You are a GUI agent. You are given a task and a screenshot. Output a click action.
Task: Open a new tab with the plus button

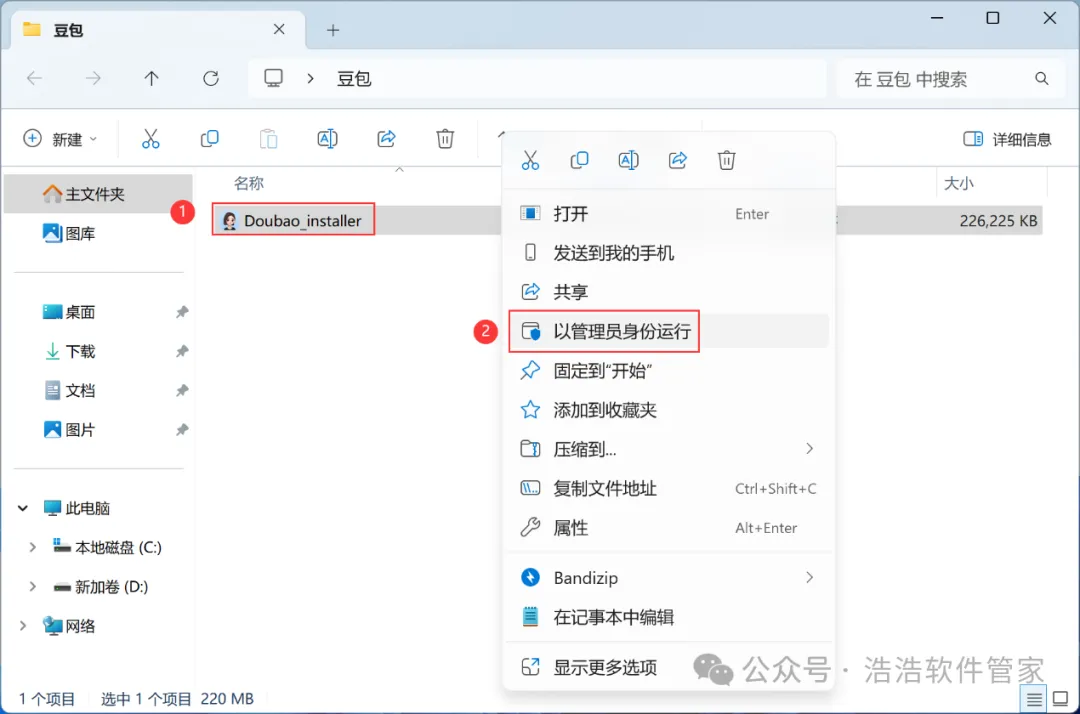point(333,30)
